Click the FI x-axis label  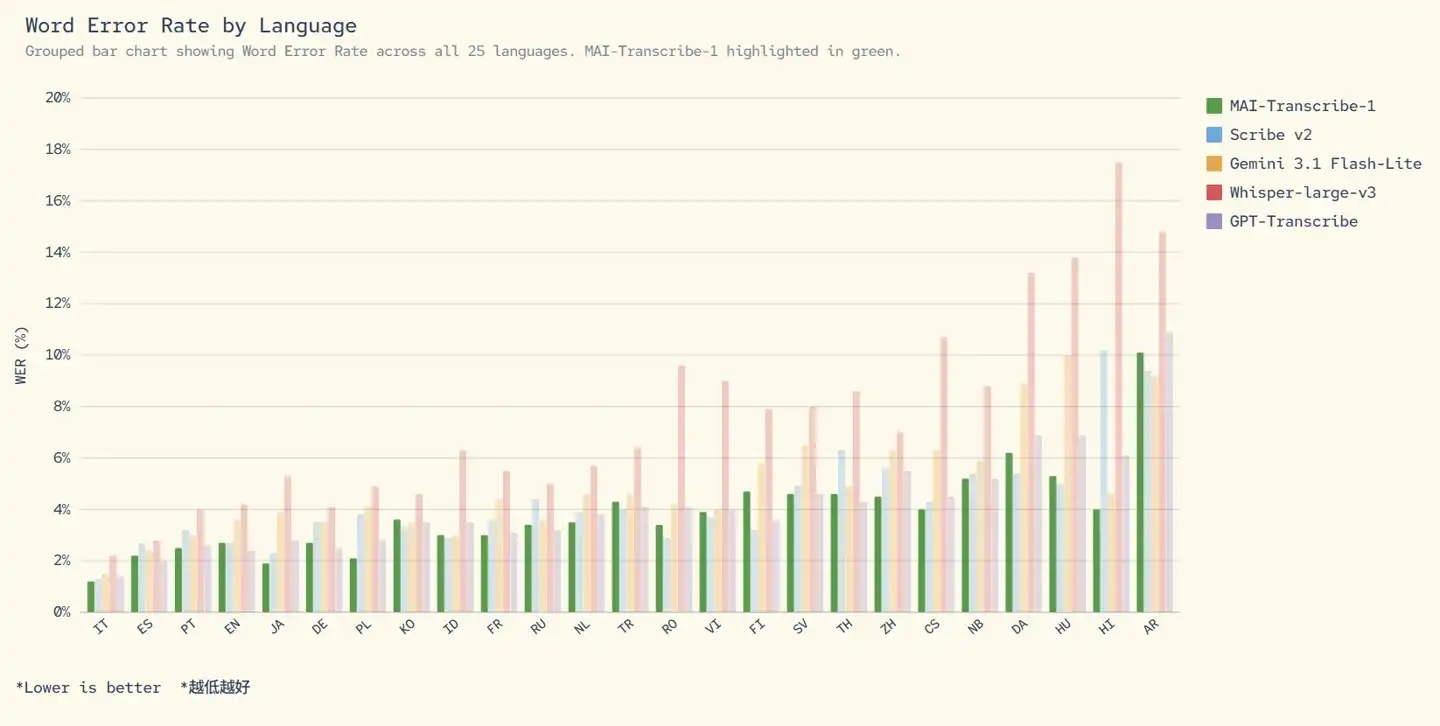point(757,627)
